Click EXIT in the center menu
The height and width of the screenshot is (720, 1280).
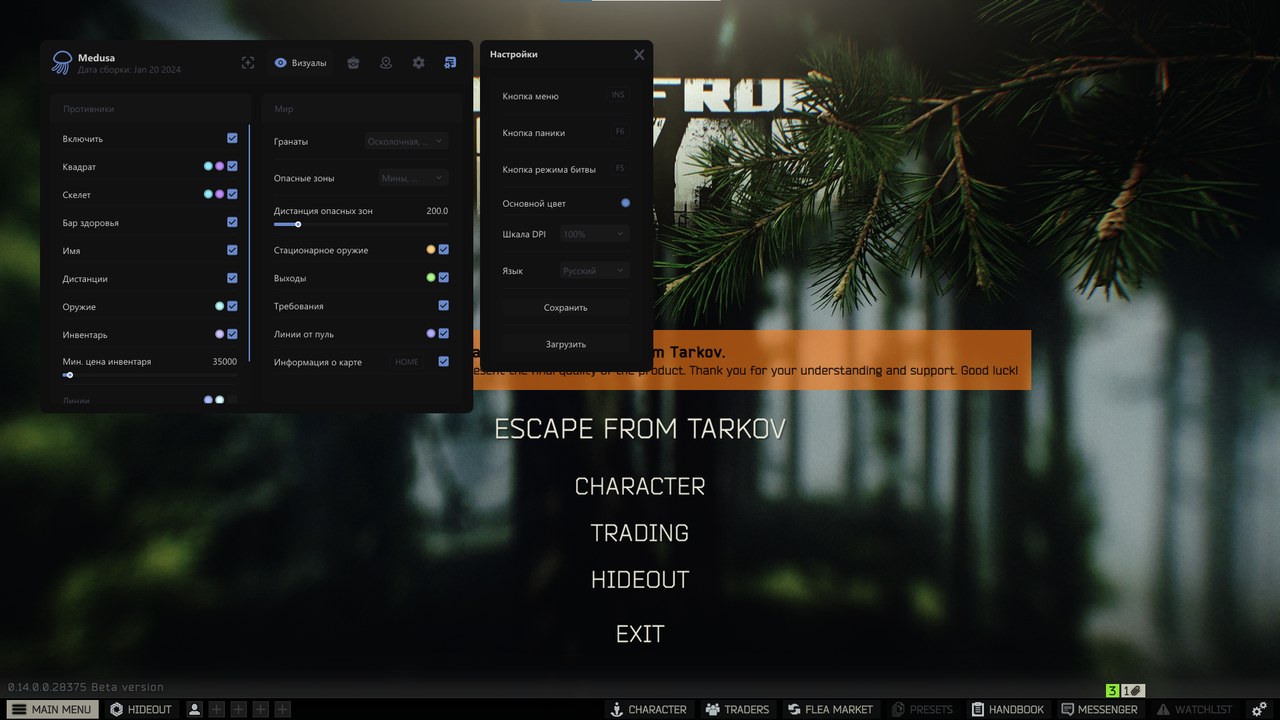[640, 634]
